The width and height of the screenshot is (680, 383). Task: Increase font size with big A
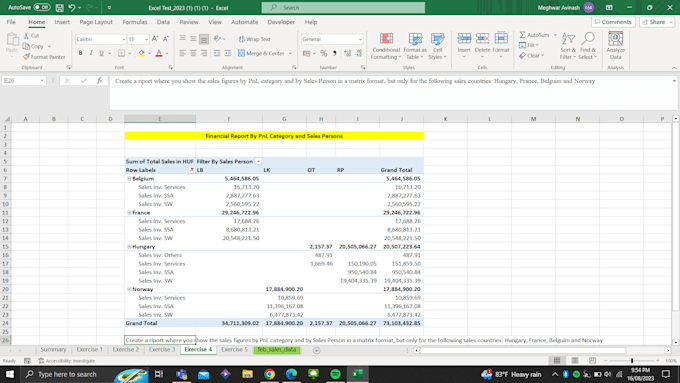pos(155,39)
